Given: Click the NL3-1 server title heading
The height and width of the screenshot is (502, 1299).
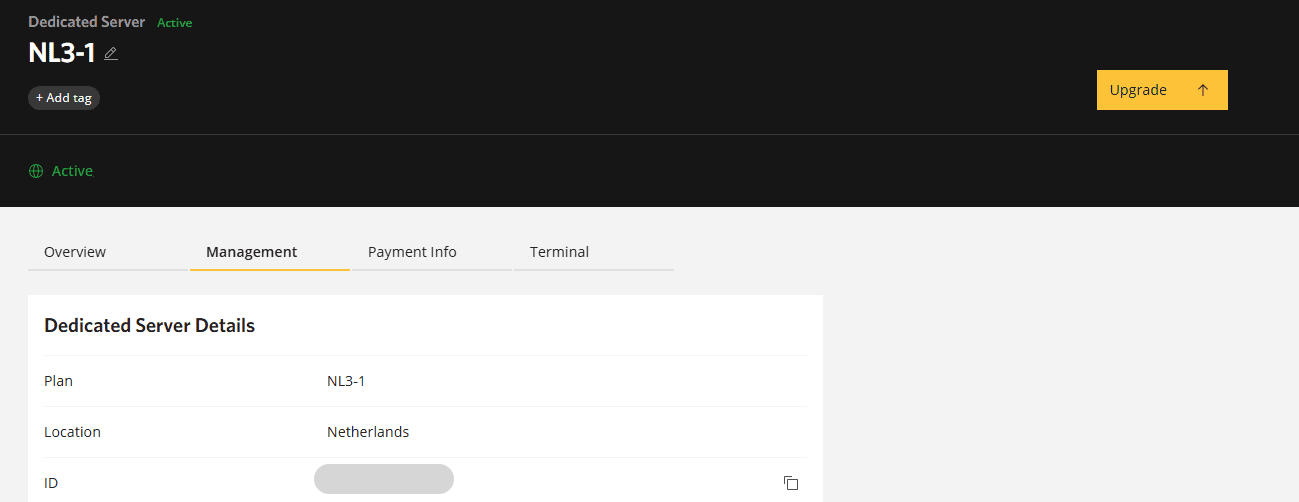Looking at the screenshot, I should [x=62, y=53].
